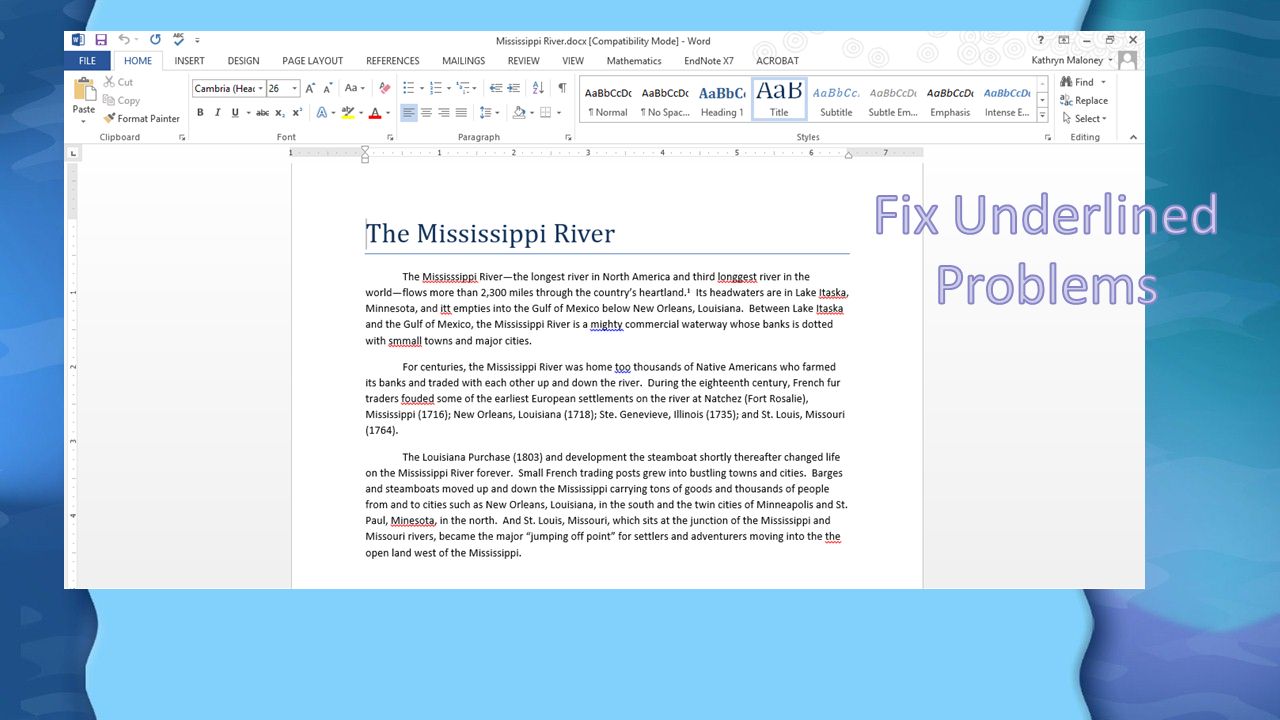Click the Kathryn Maloney account name
Image resolution: width=1280 pixels, height=720 pixels.
1068,60
